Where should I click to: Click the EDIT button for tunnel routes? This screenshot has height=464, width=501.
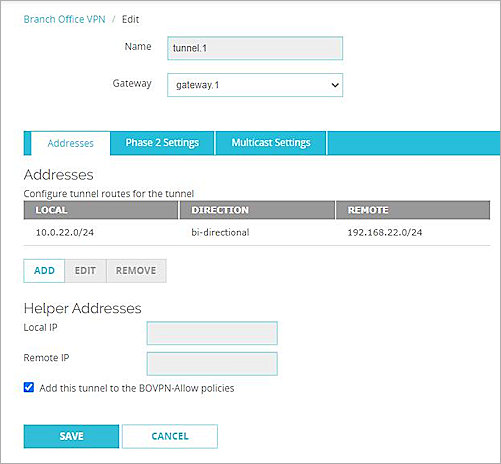pos(85,271)
